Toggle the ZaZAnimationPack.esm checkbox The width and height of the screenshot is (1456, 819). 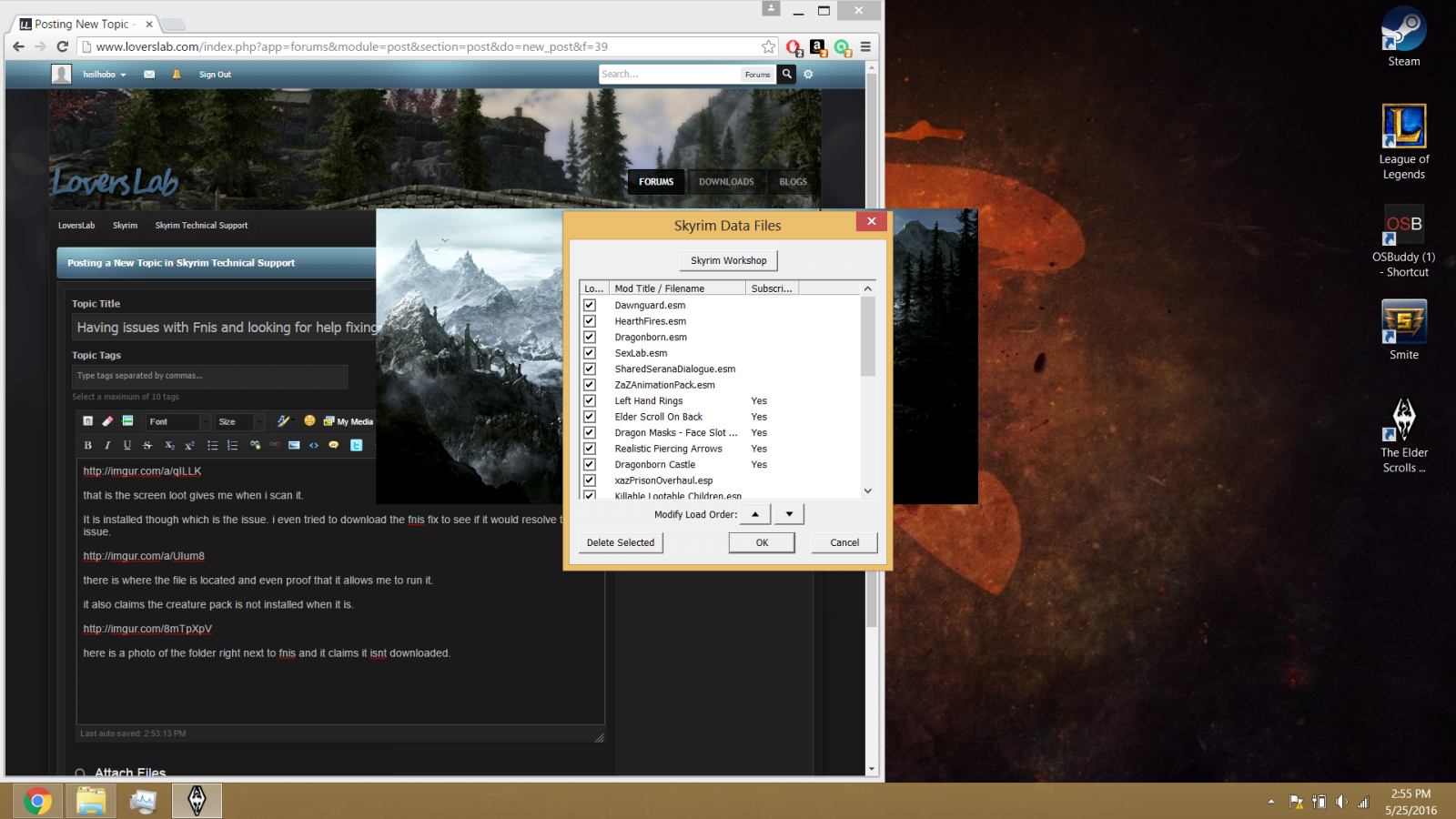coord(590,385)
